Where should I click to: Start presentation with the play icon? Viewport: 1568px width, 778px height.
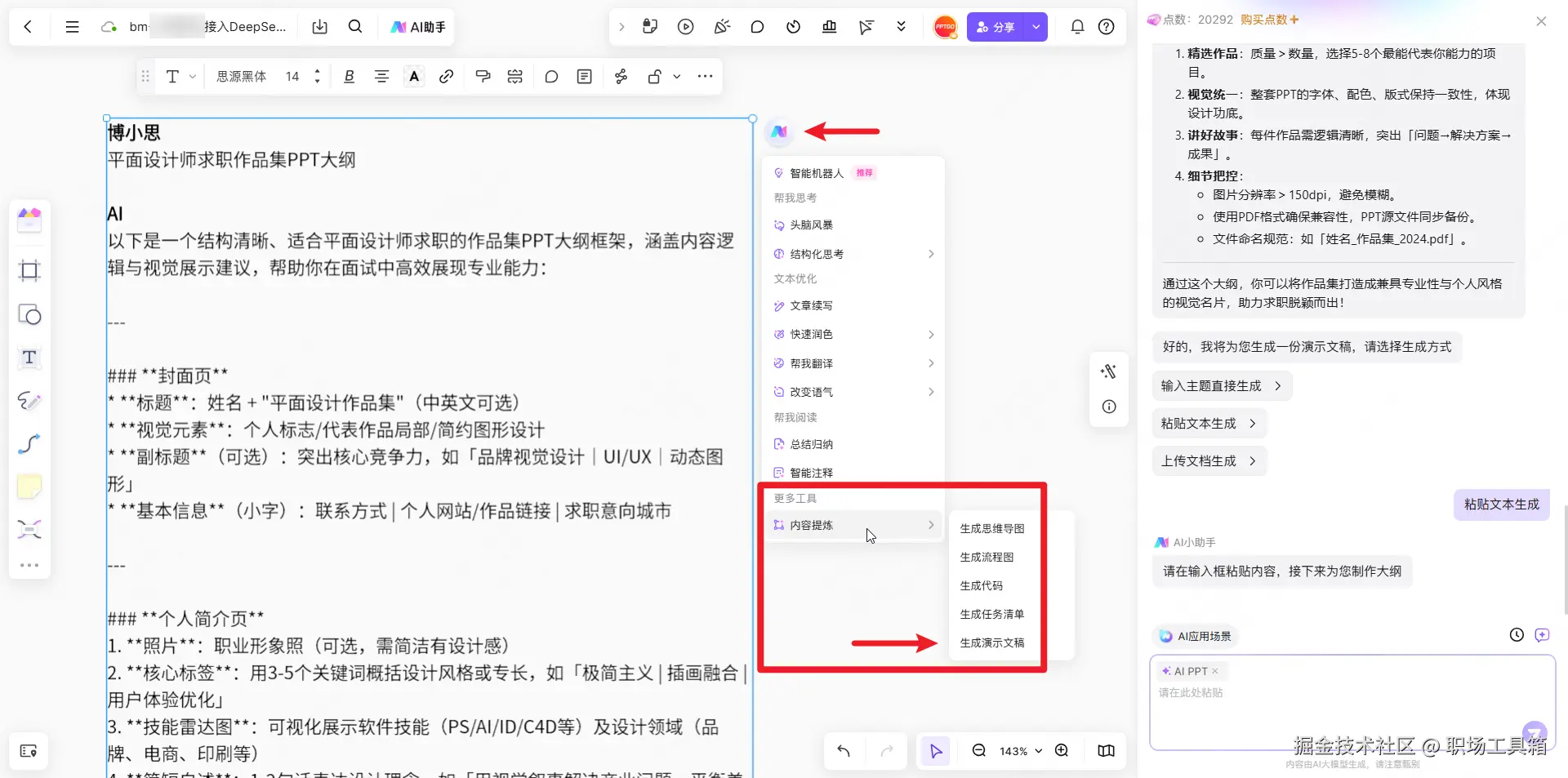click(x=685, y=27)
